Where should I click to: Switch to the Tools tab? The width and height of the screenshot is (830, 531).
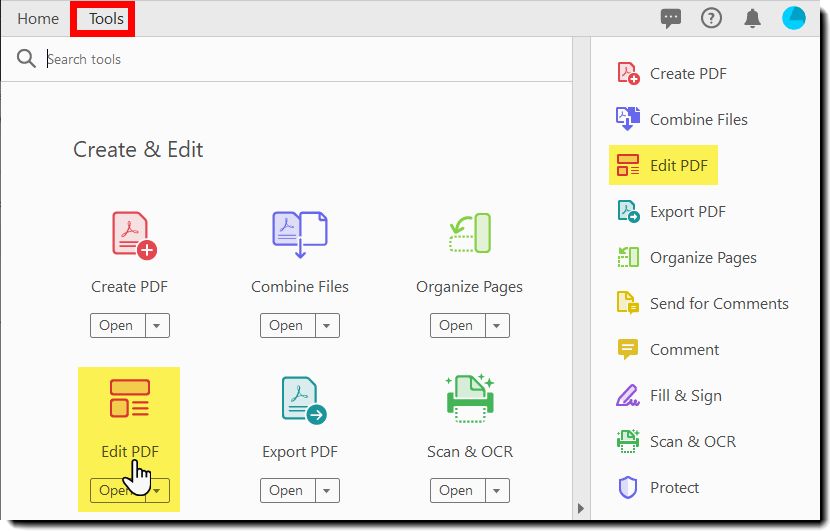click(x=106, y=19)
